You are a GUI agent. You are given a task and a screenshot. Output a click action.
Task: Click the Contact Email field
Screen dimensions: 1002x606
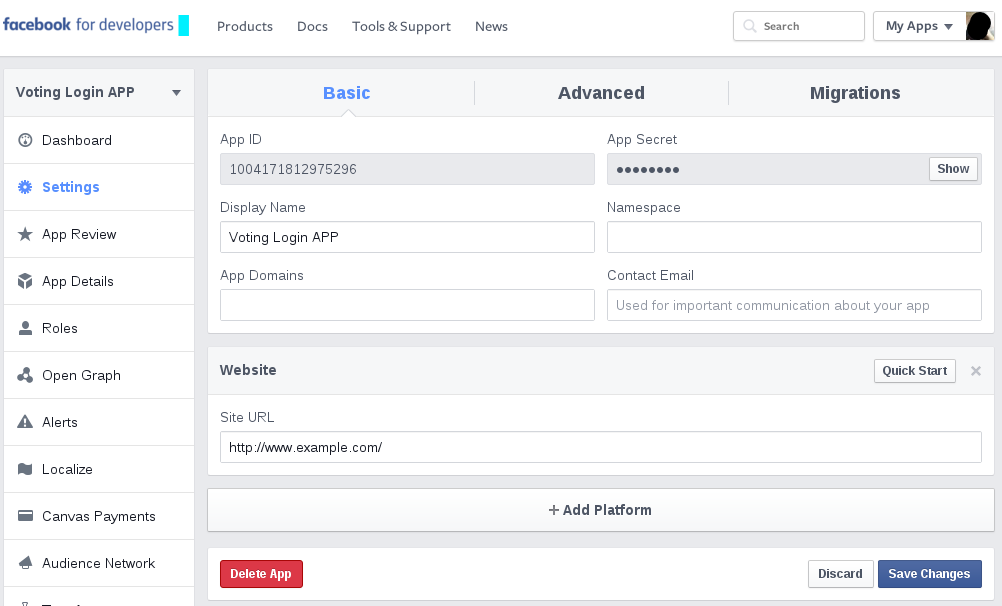(x=794, y=305)
